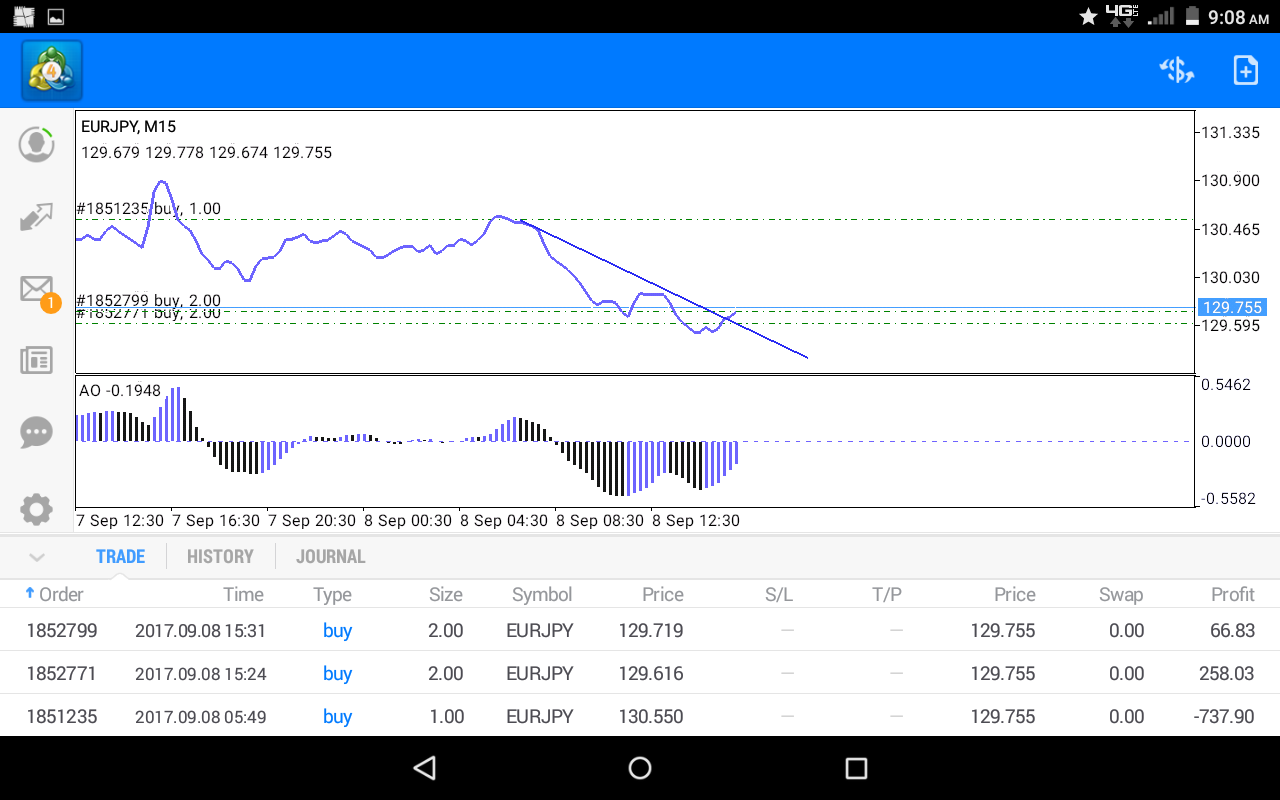Switch to the HISTORY tab

point(220,557)
